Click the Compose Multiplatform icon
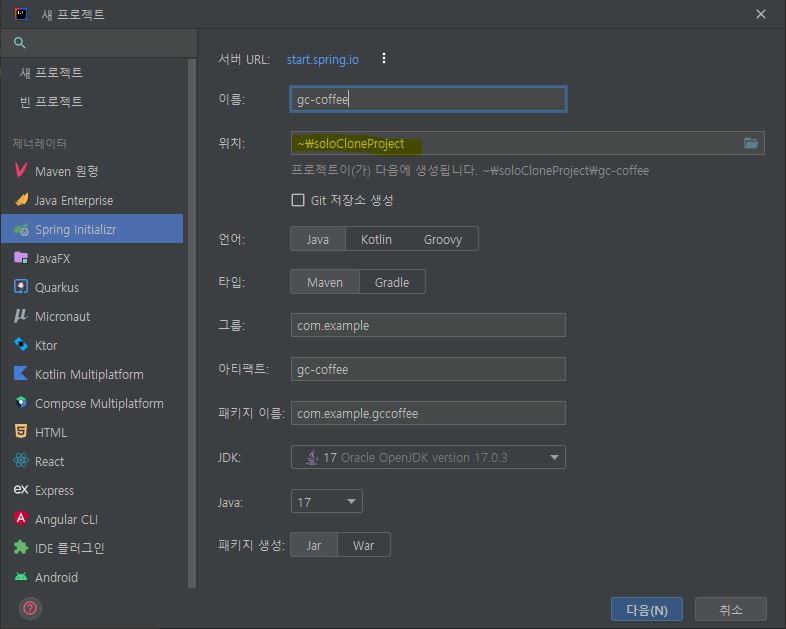This screenshot has width=786, height=629. tap(21, 402)
